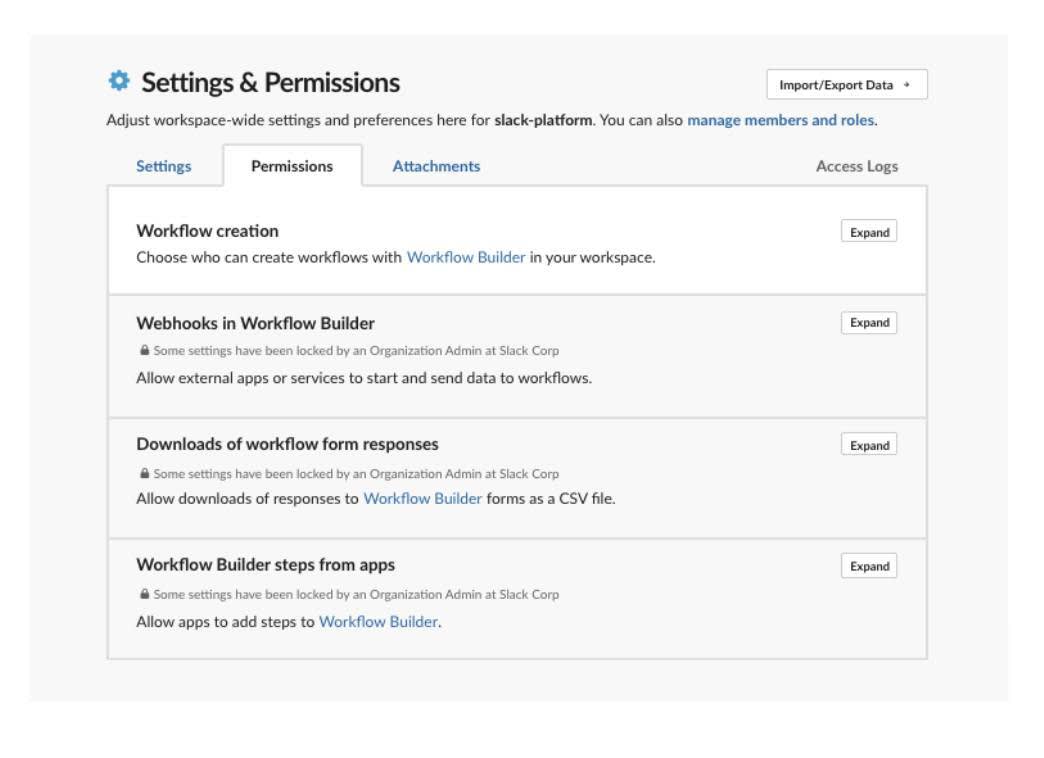Open the Access Logs tab
Screen dimensions: 1044x758
click(856, 166)
